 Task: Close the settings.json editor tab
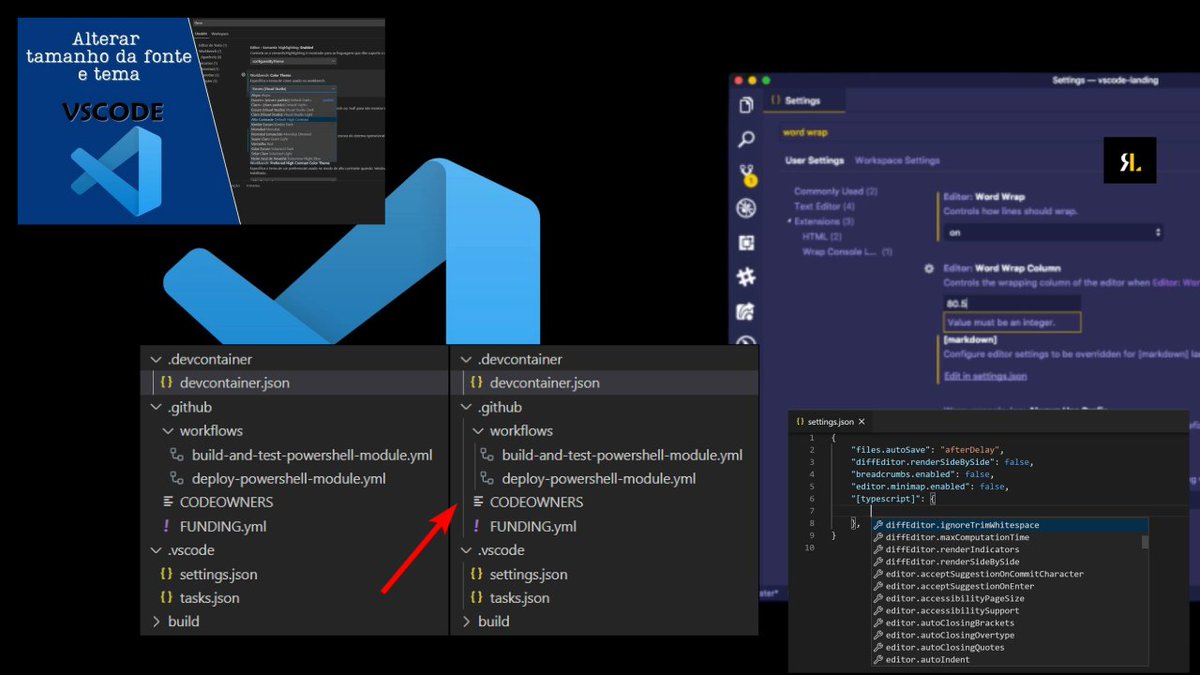pos(862,422)
